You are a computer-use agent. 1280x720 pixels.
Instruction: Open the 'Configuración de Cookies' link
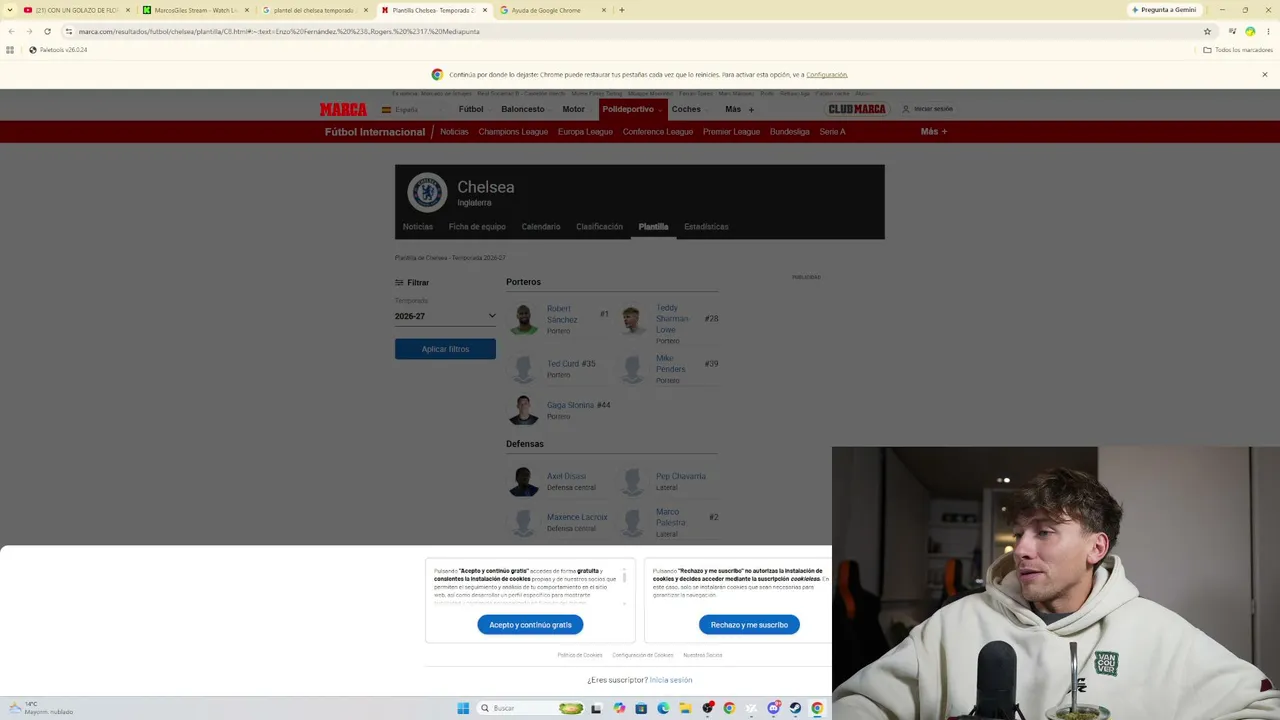(x=643, y=655)
